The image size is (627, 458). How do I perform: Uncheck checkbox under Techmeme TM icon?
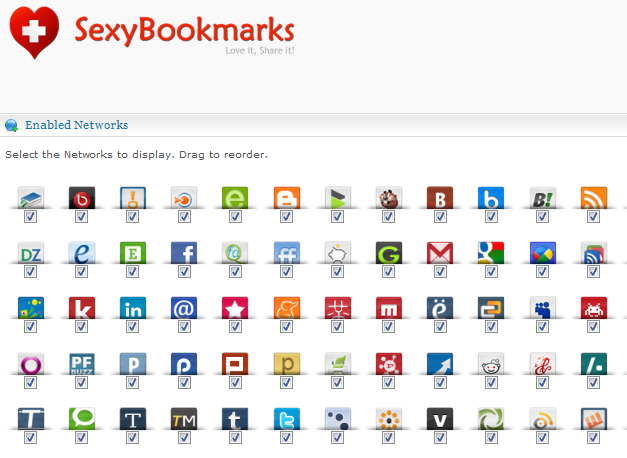184,438
